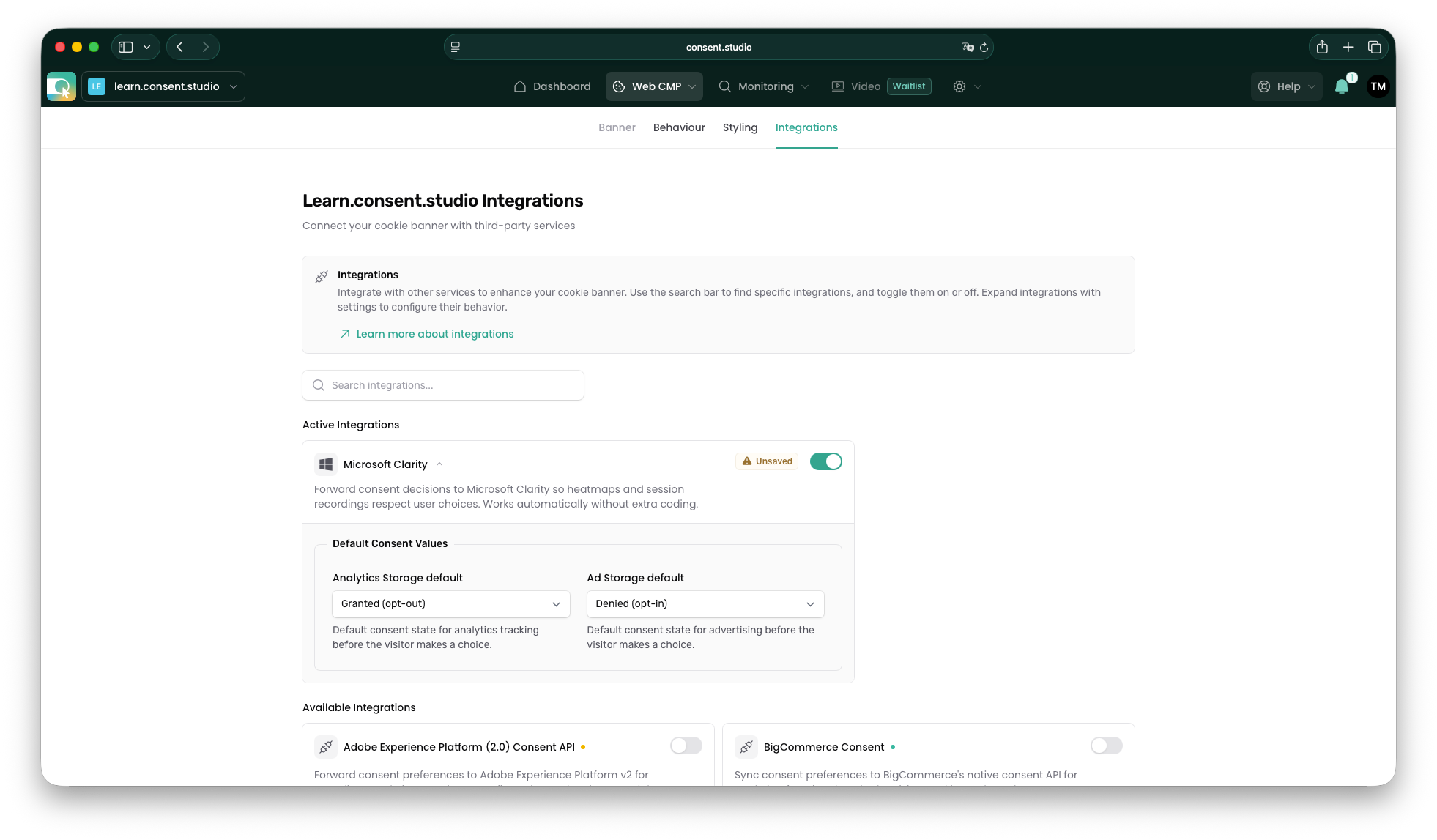Click the plug icon in Integrations info box
The image size is (1437, 840).
pyautogui.click(x=322, y=277)
